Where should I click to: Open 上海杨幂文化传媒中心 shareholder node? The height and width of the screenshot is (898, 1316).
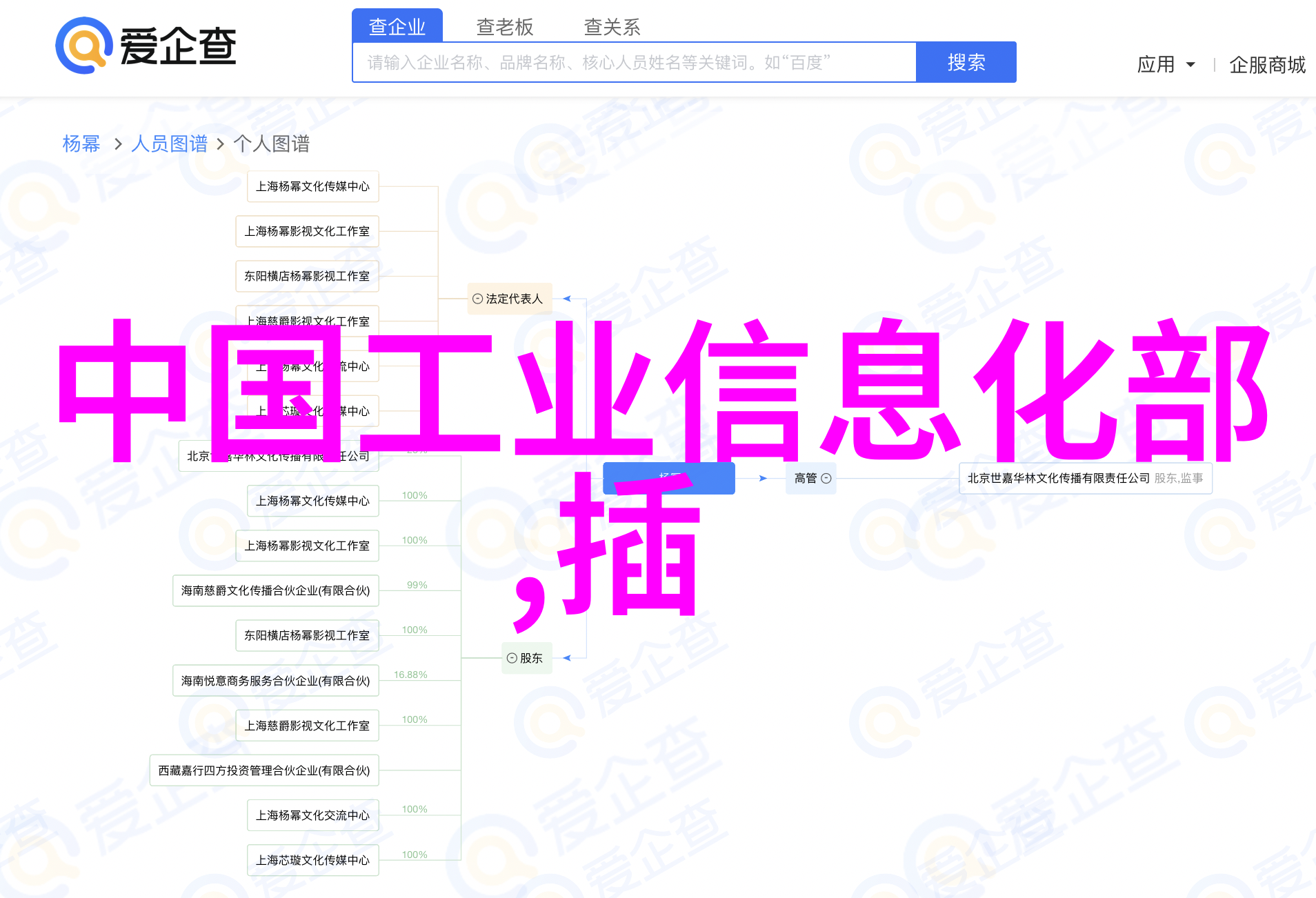(313, 501)
